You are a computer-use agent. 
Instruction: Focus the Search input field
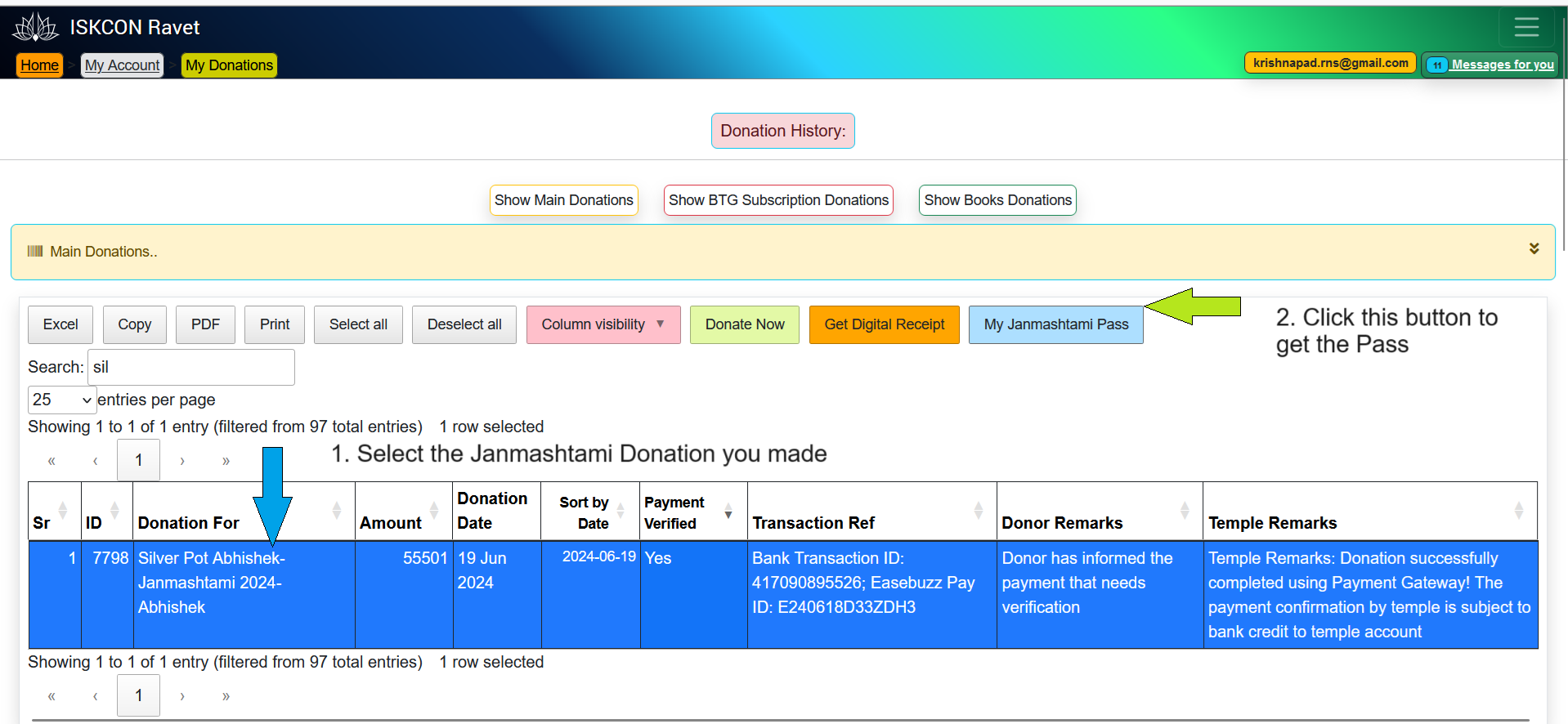point(191,367)
